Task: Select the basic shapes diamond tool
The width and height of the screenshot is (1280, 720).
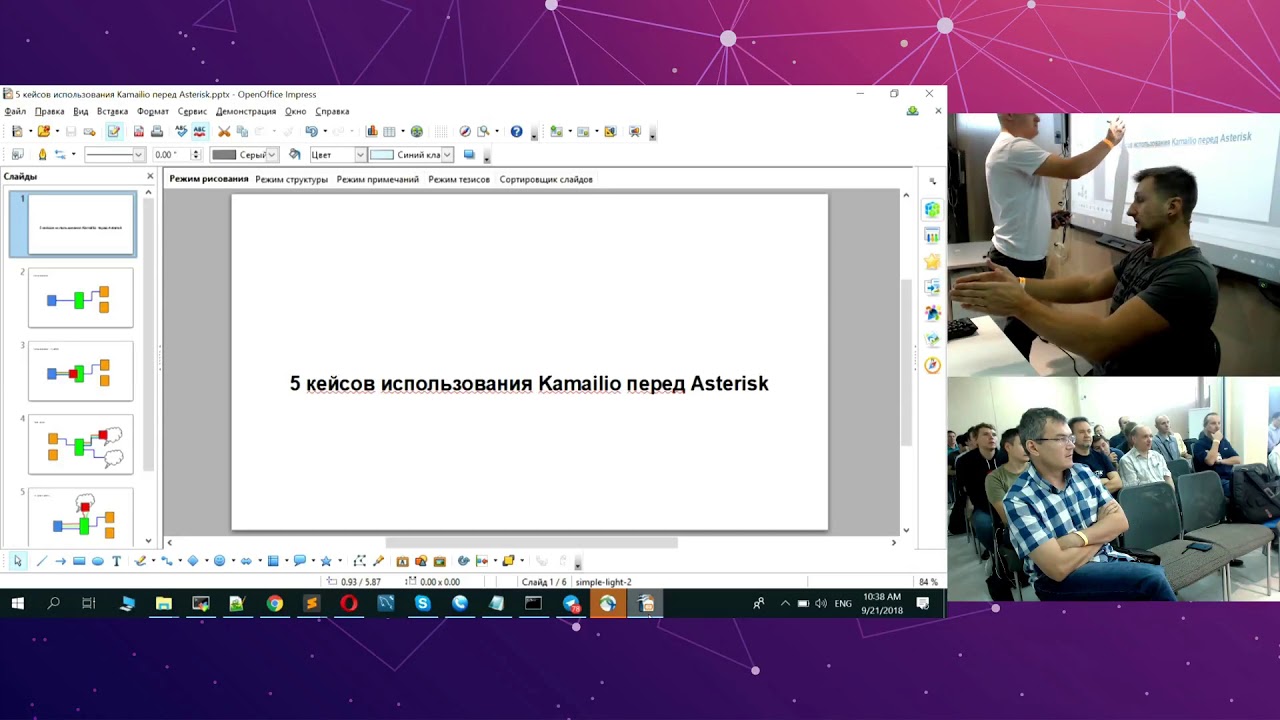Action: coord(193,561)
